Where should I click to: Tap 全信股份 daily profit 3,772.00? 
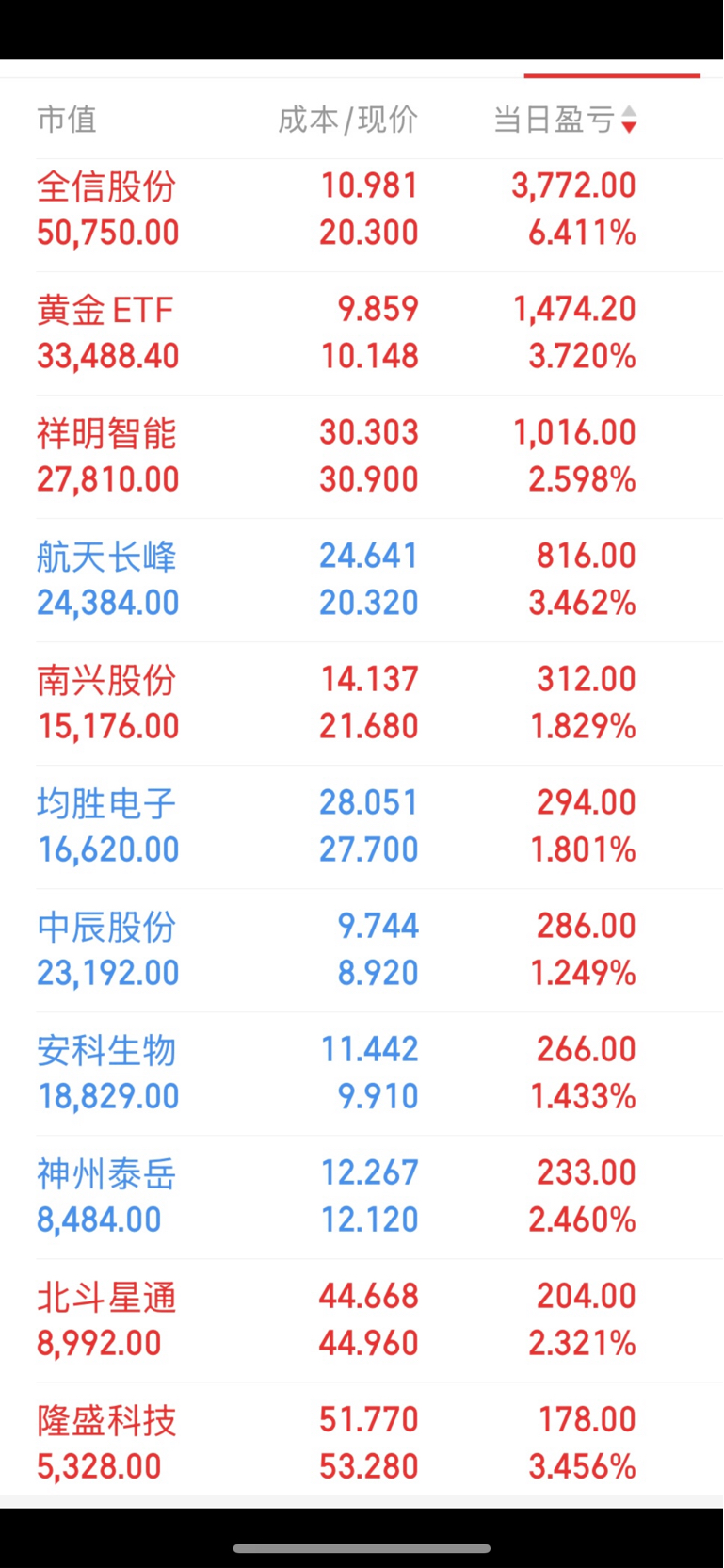[573, 186]
